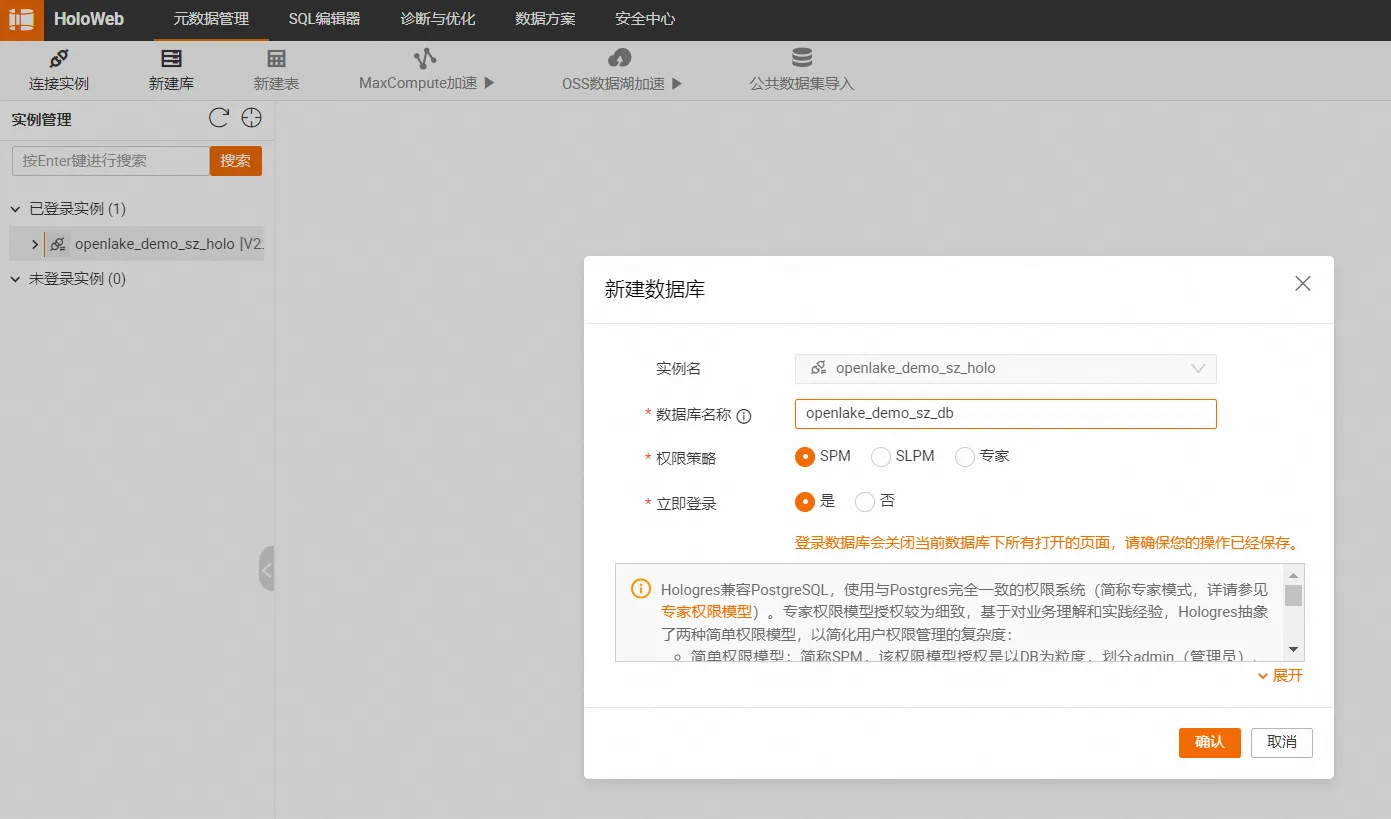The height and width of the screenshot is (819, 1391).
Task: Click 展开 to expand the description
Action: [1280, 676]
